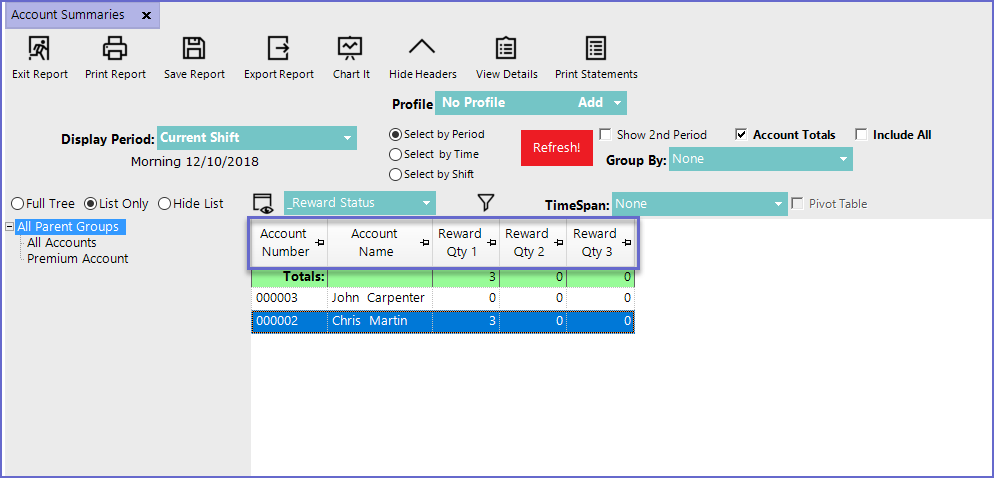
Task: Open the Display Period Current Shift dropdown
Action: [x=257, y=138]
